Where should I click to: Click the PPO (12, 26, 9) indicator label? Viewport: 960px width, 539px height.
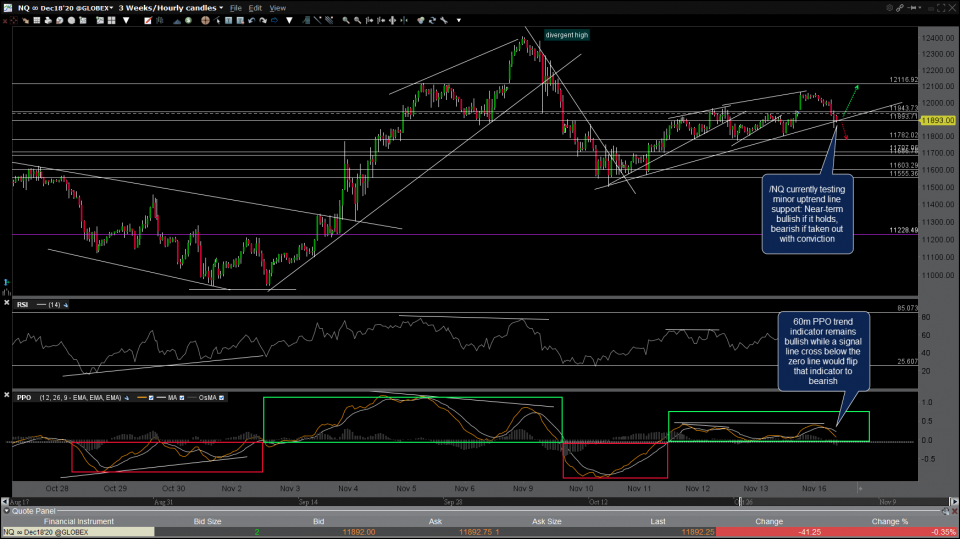coord(69,398)
